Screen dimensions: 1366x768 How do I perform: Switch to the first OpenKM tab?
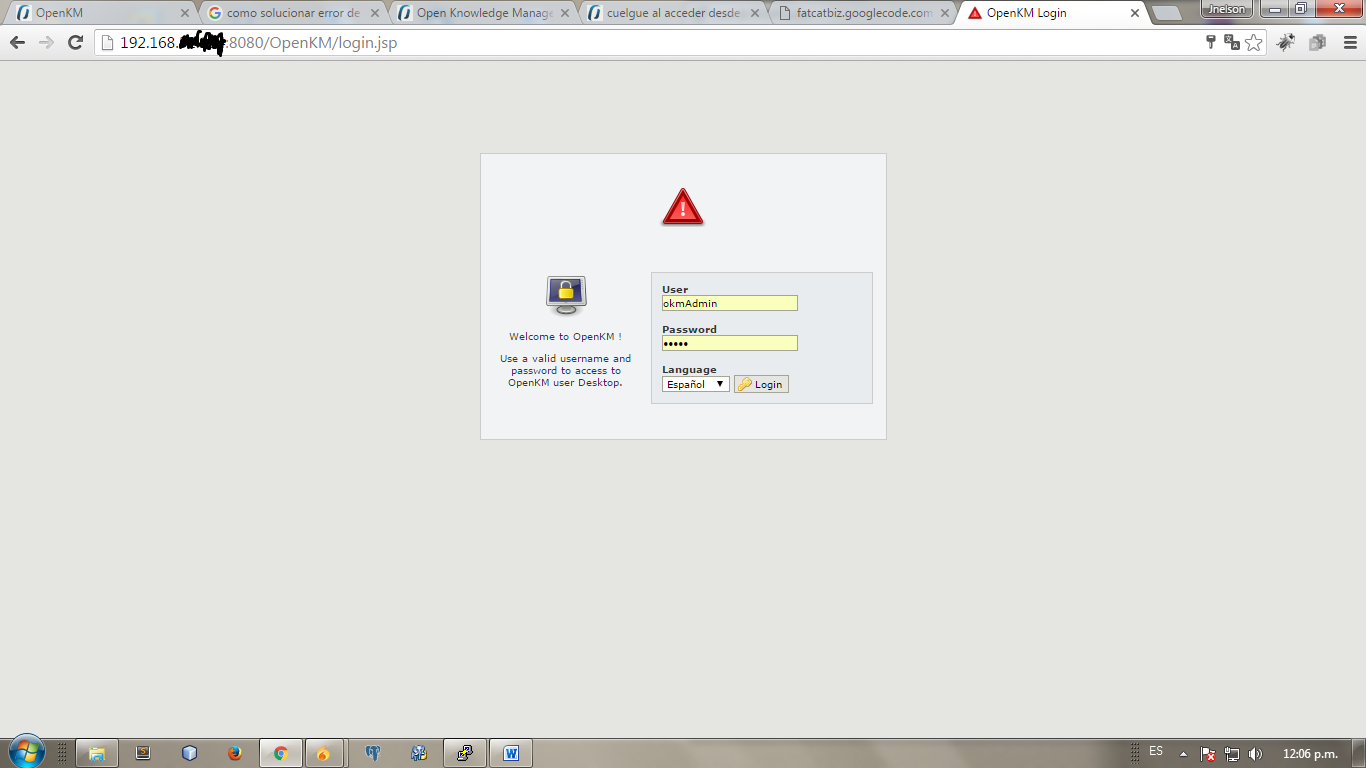98,13
